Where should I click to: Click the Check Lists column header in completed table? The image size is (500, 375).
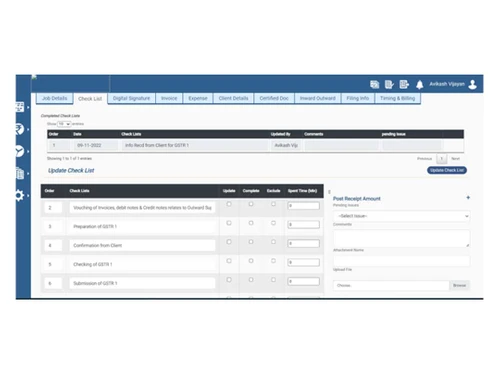point(131,134)
